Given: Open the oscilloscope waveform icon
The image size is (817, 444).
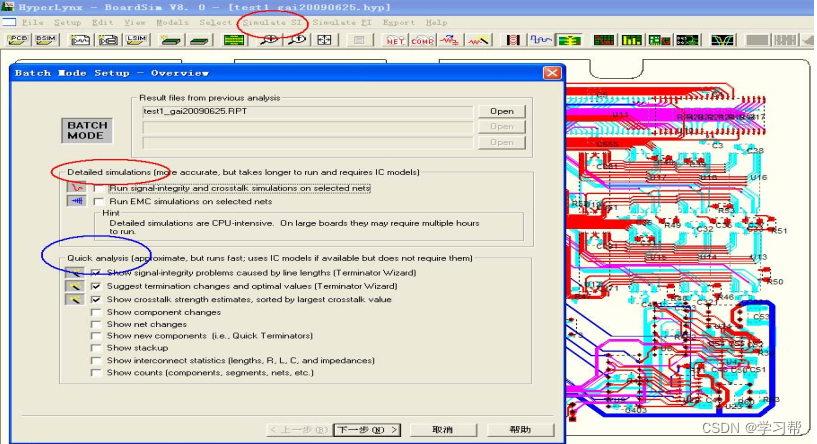Looking at the screenshot, I should pos(540,40).
